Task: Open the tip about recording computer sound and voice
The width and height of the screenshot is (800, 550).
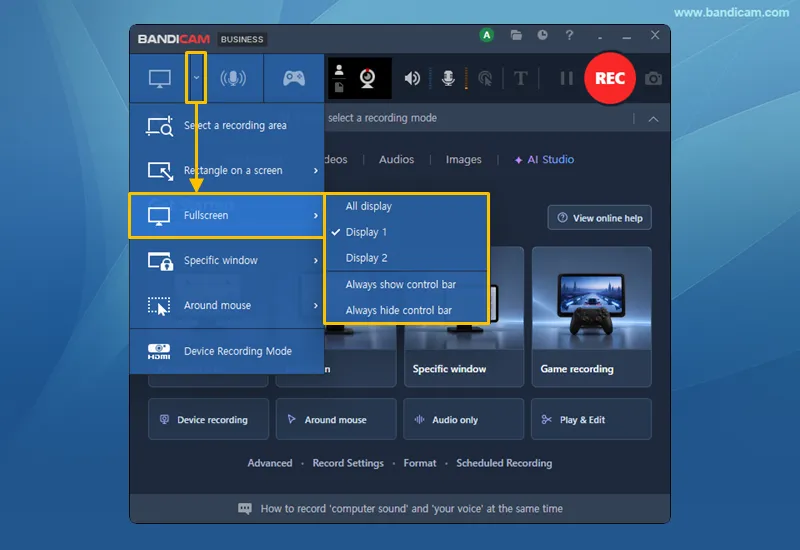Action: pos(411,509)
